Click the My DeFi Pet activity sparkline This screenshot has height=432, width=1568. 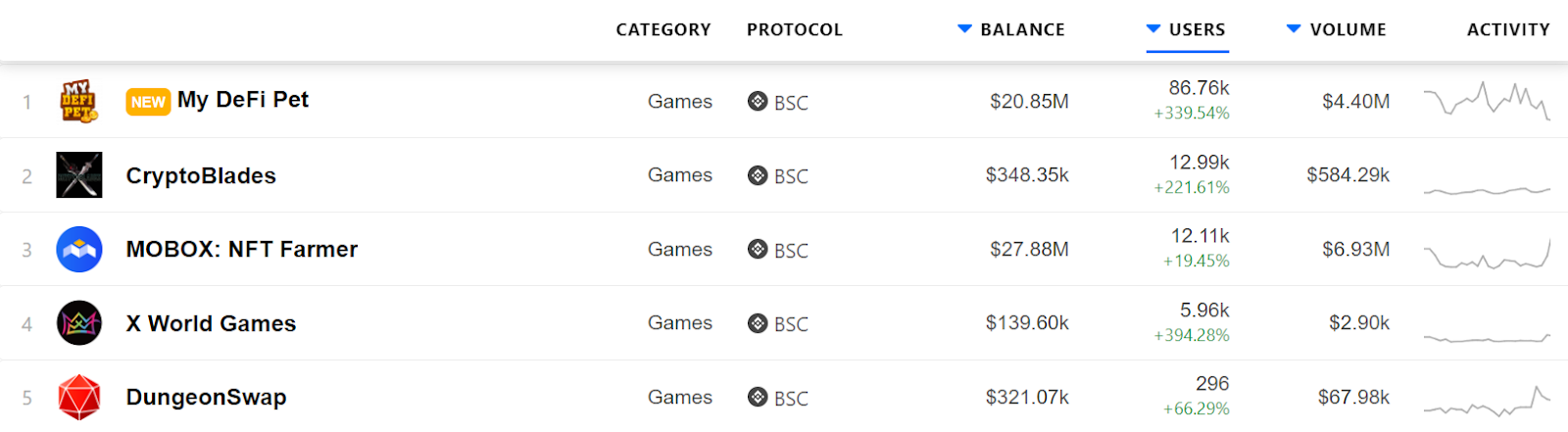(x=1487, y=101)
